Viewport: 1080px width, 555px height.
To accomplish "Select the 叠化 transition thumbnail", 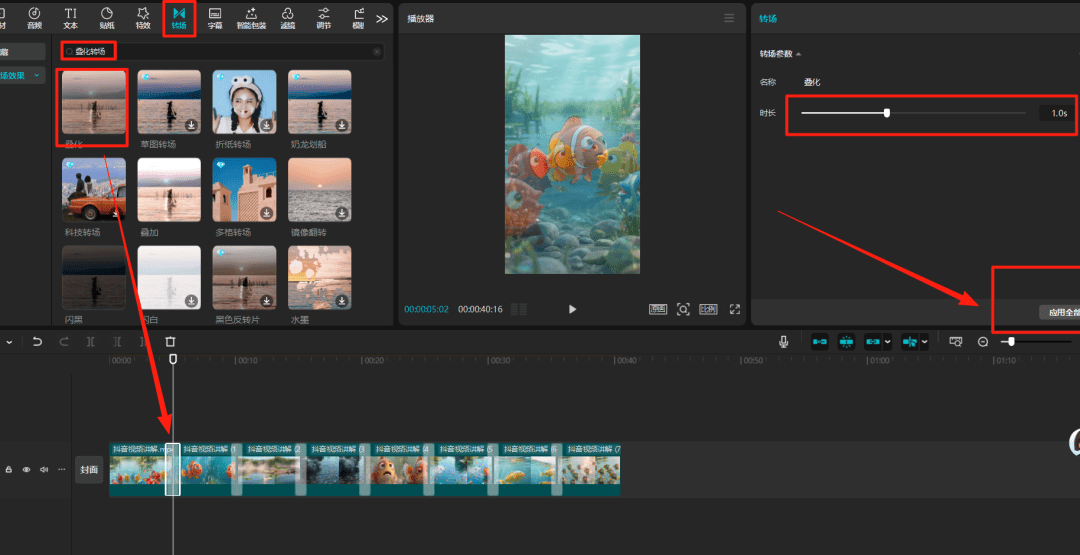I will click(x=94, y=102).
